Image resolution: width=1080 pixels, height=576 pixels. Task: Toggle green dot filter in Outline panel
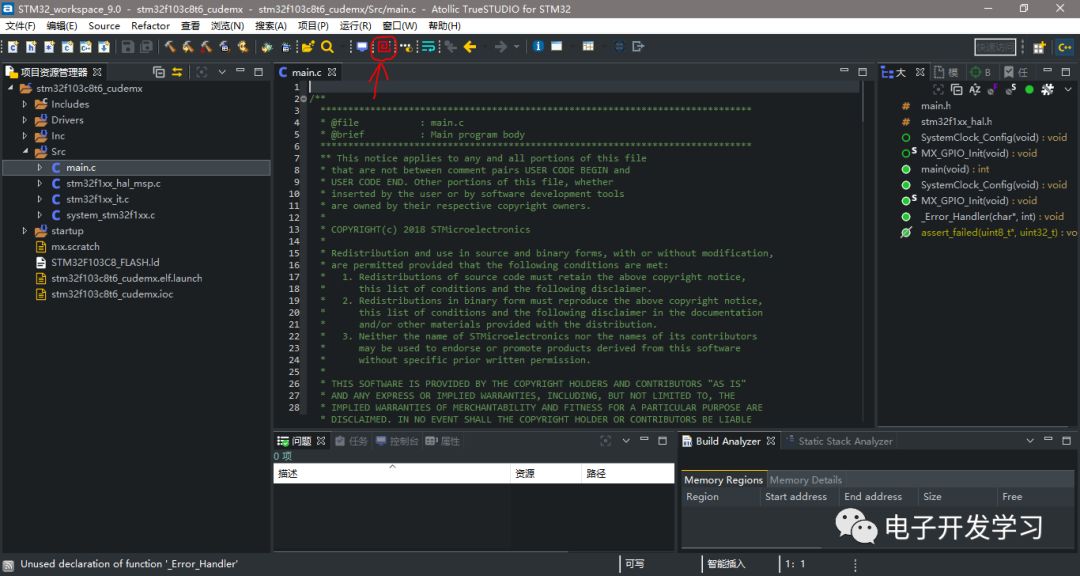(1029, 90)
